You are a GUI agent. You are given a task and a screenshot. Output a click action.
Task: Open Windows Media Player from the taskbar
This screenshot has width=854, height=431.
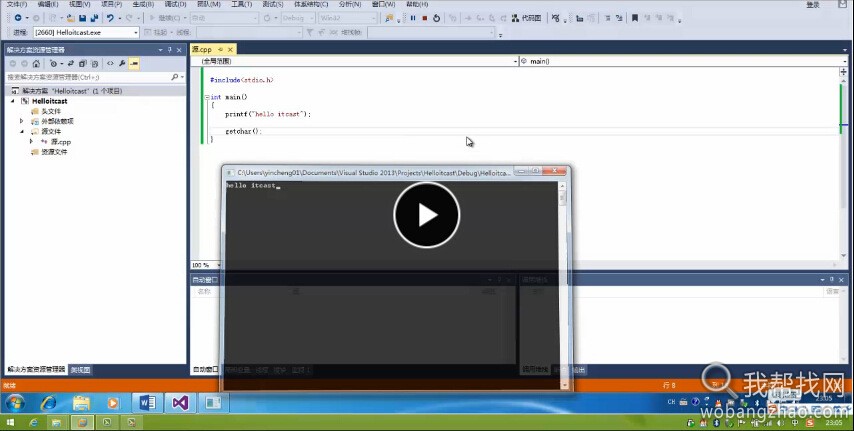pos(113,403)
